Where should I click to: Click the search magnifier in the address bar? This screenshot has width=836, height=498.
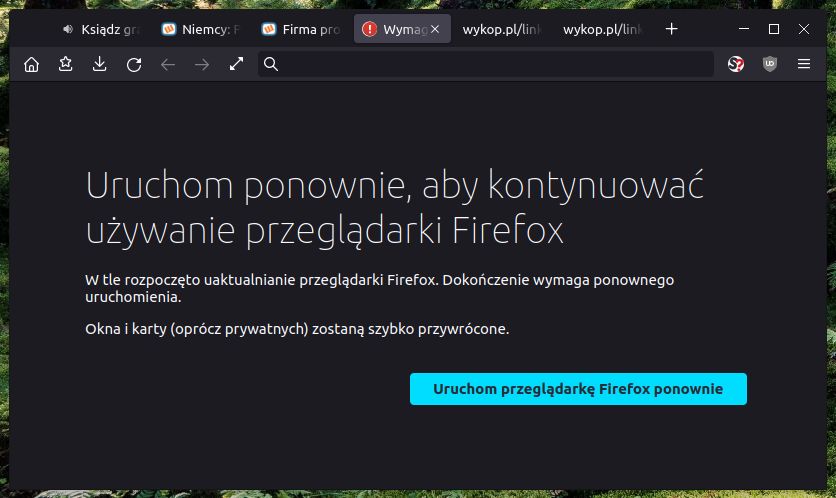click(271, 65)
